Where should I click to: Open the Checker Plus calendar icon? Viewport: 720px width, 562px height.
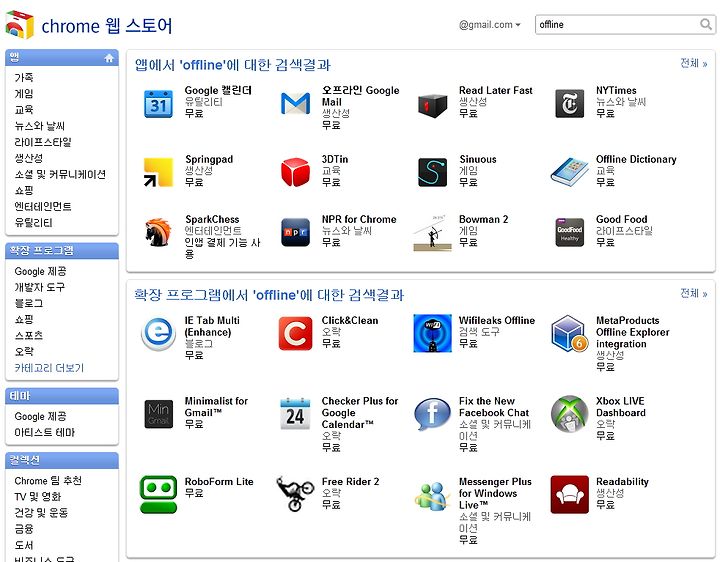point(295,414)
